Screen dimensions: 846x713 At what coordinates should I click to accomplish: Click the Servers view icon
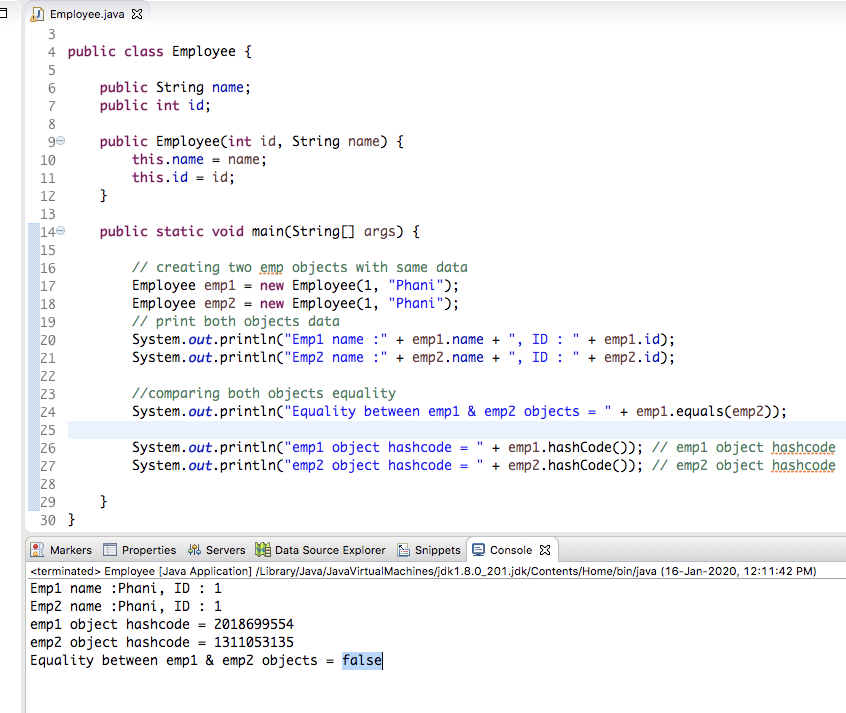[192, 549]
